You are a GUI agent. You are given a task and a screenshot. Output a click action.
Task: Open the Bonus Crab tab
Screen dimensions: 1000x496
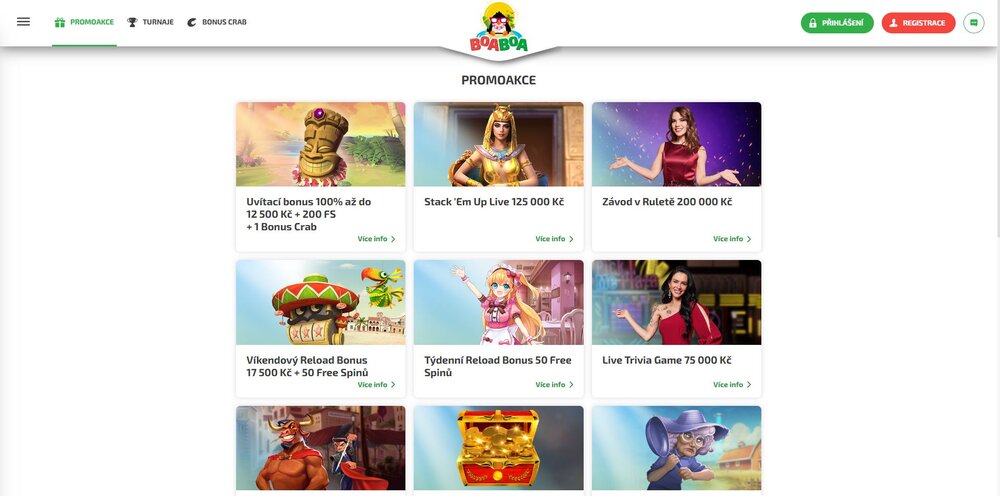coord(217,22)
